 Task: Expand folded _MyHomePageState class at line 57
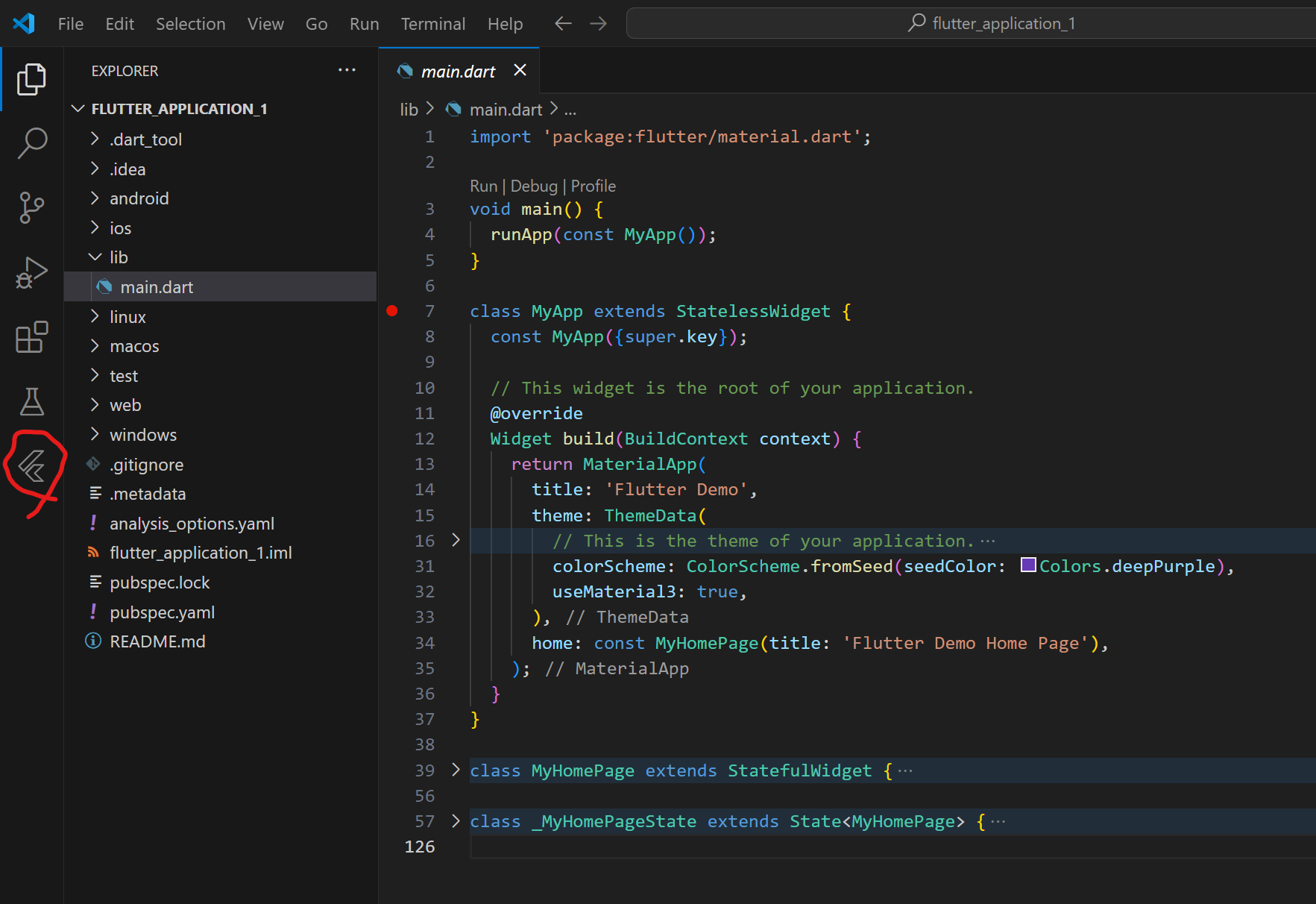coord(456,820)
